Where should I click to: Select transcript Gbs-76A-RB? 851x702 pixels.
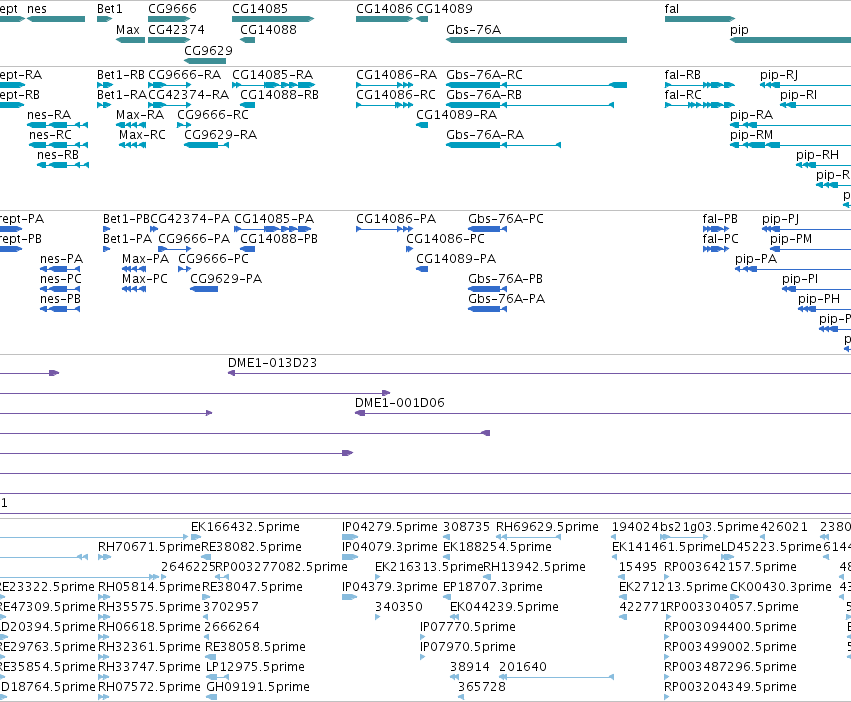coord(484,95)
